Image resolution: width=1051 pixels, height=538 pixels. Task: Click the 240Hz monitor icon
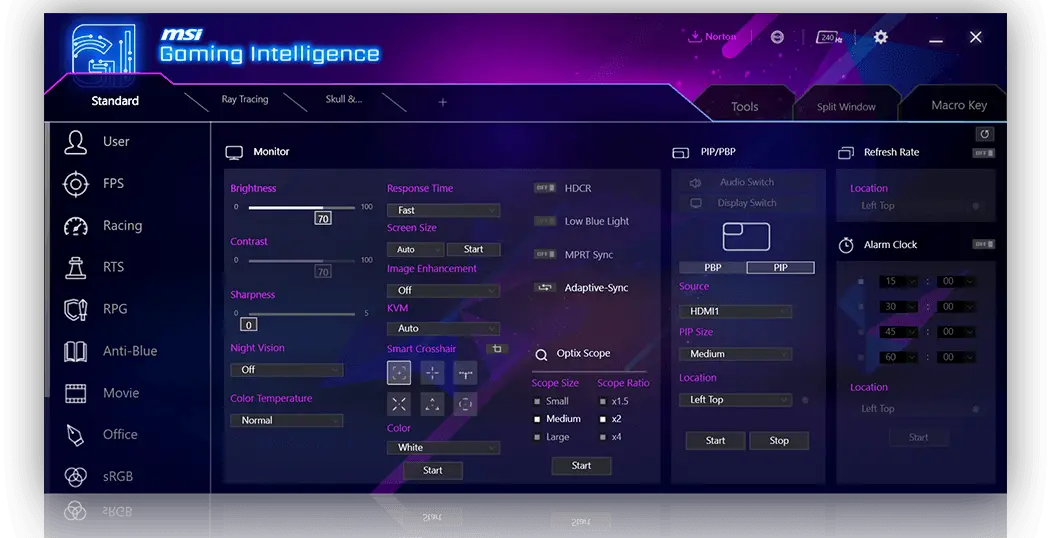click(827, 37)
